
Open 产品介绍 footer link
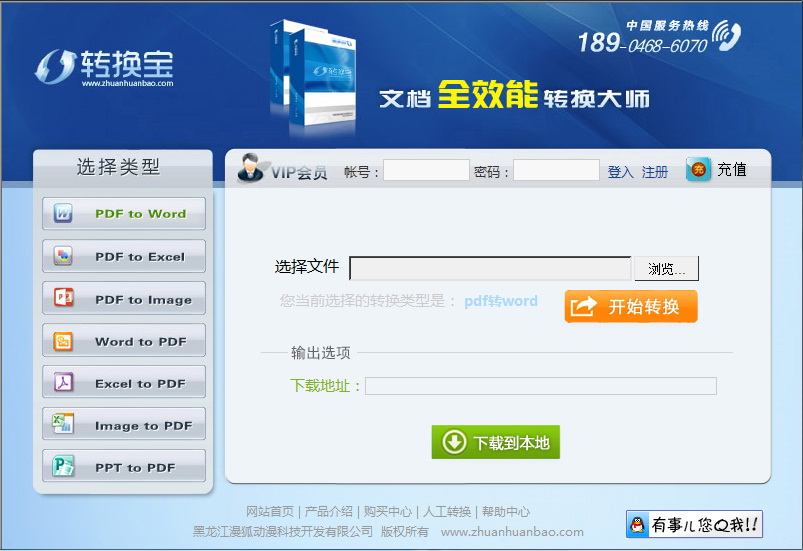click(x=329, y=512)
